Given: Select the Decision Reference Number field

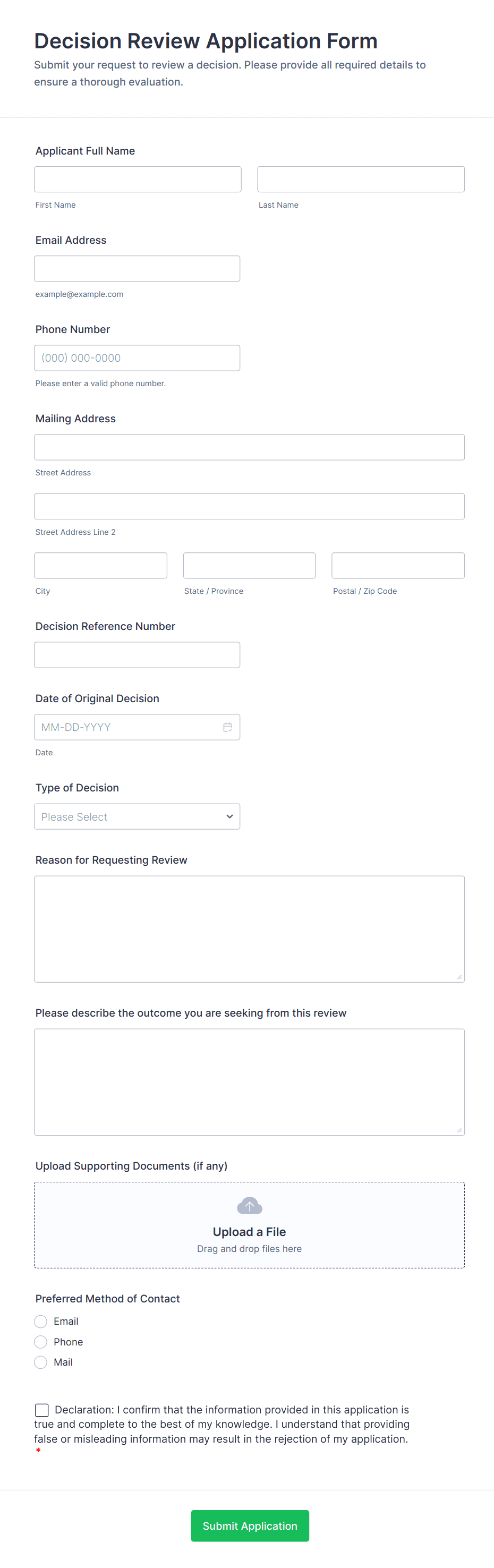Looking at the screenshot, I should tap(137, 654).
